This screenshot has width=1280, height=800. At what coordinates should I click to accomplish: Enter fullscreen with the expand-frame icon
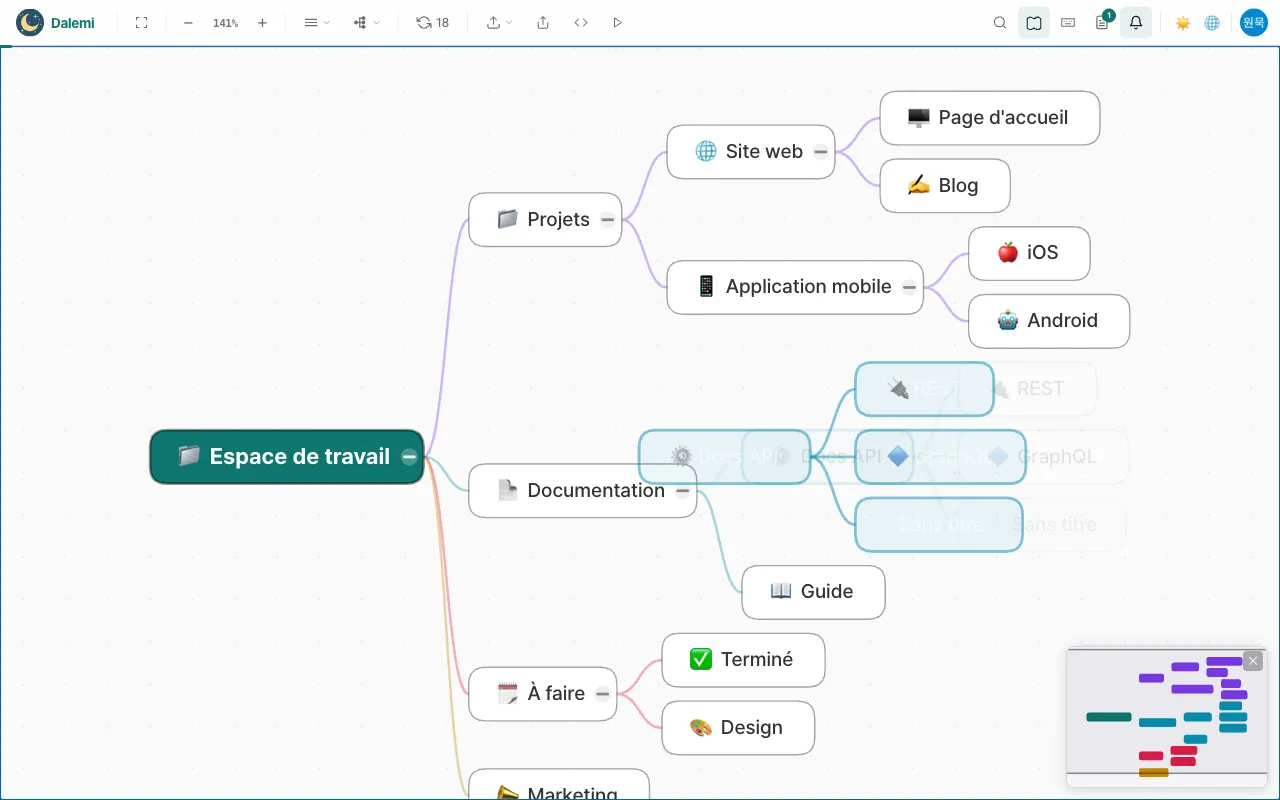(x=141, y=22)
